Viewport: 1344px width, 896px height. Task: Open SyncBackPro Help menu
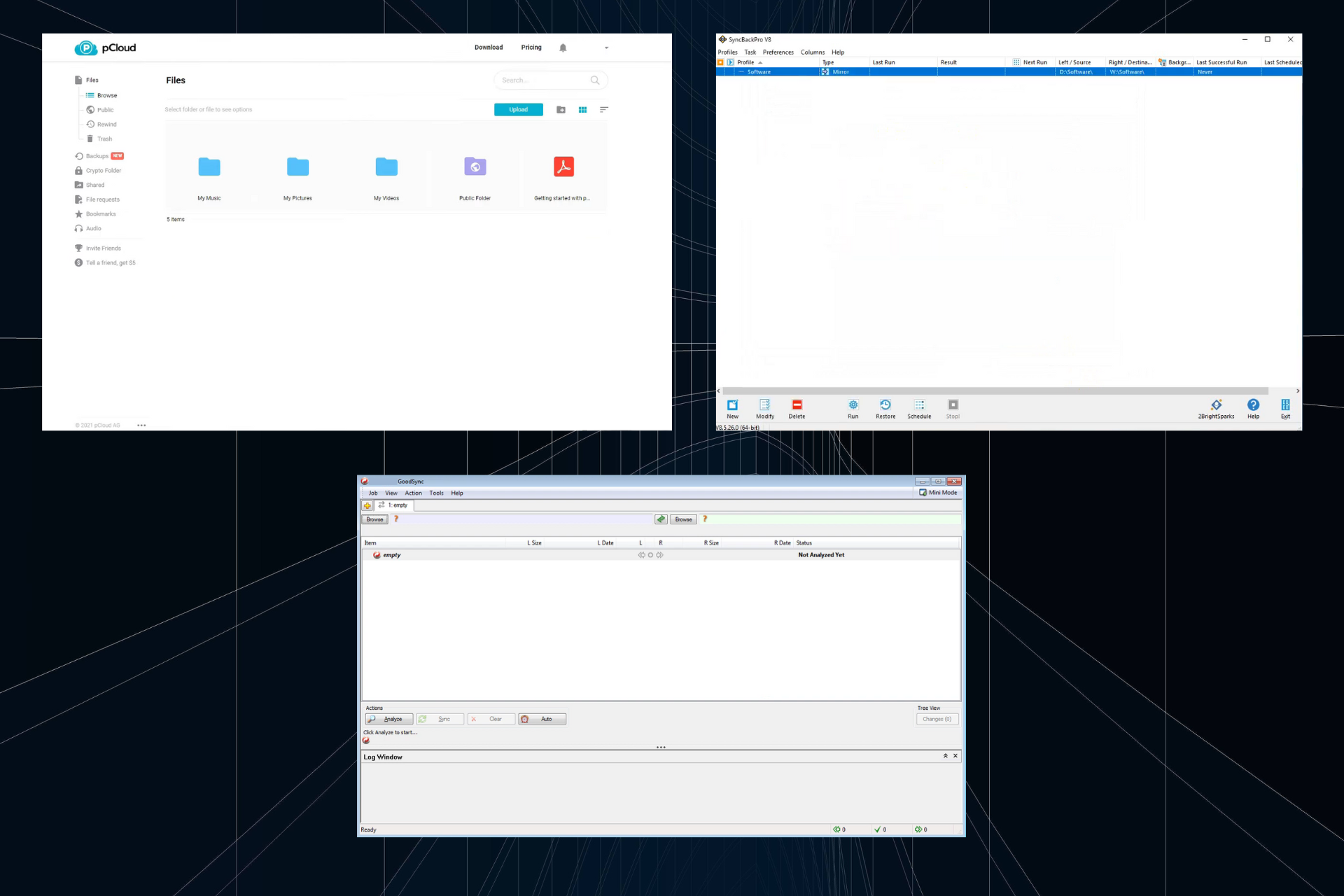(838, 52)
